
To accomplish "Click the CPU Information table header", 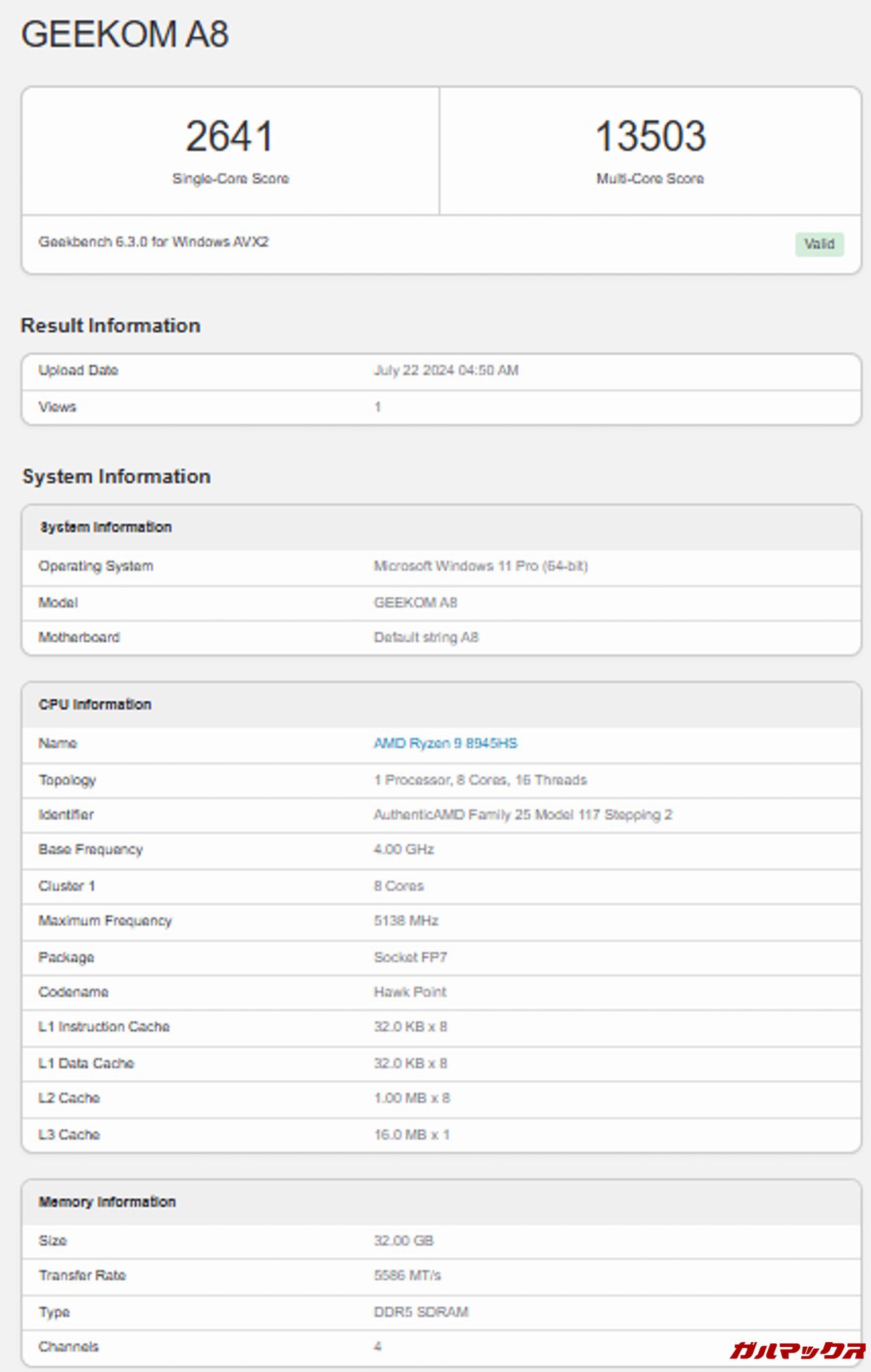I will 95,705.
